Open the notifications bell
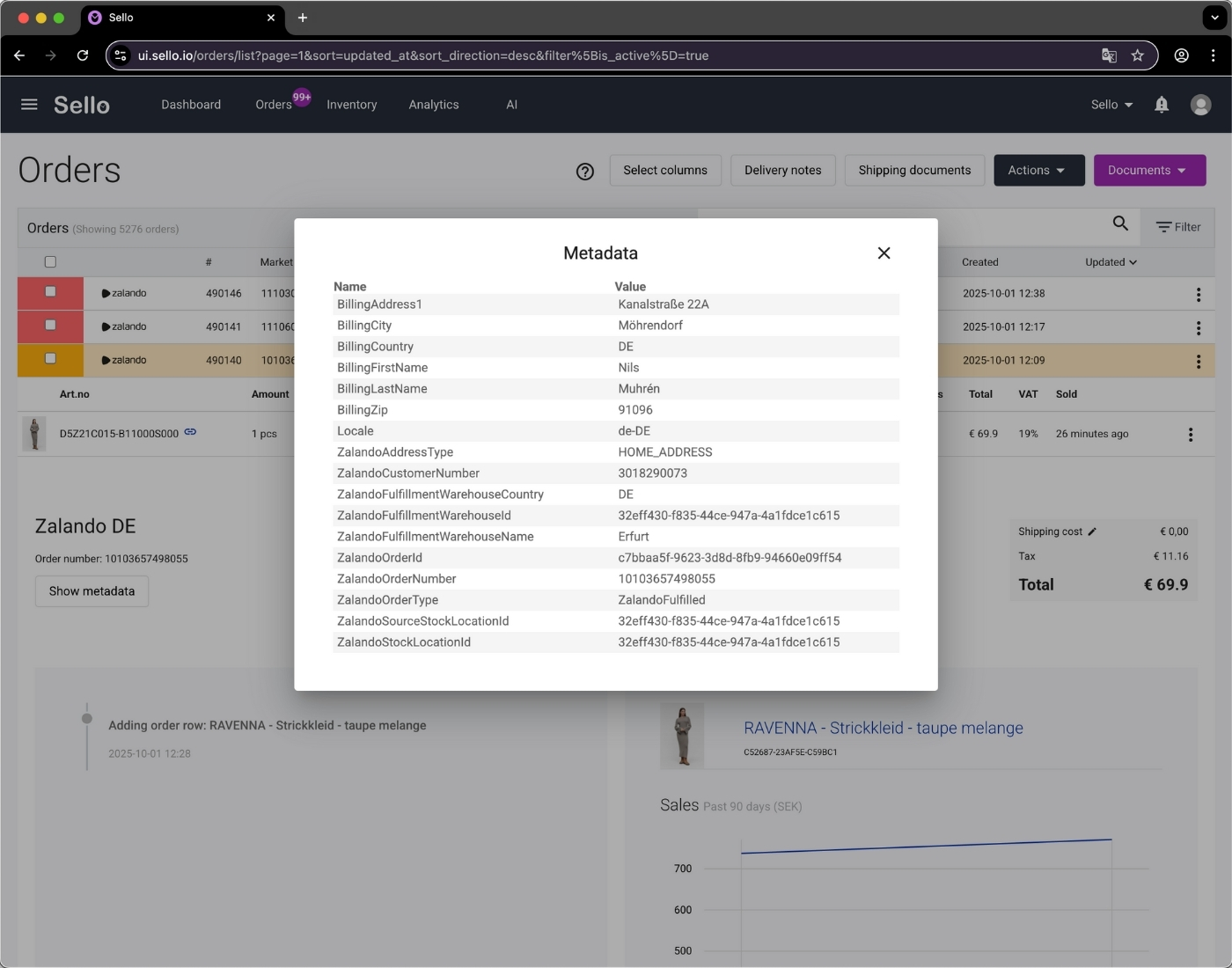 point(1162,105)
